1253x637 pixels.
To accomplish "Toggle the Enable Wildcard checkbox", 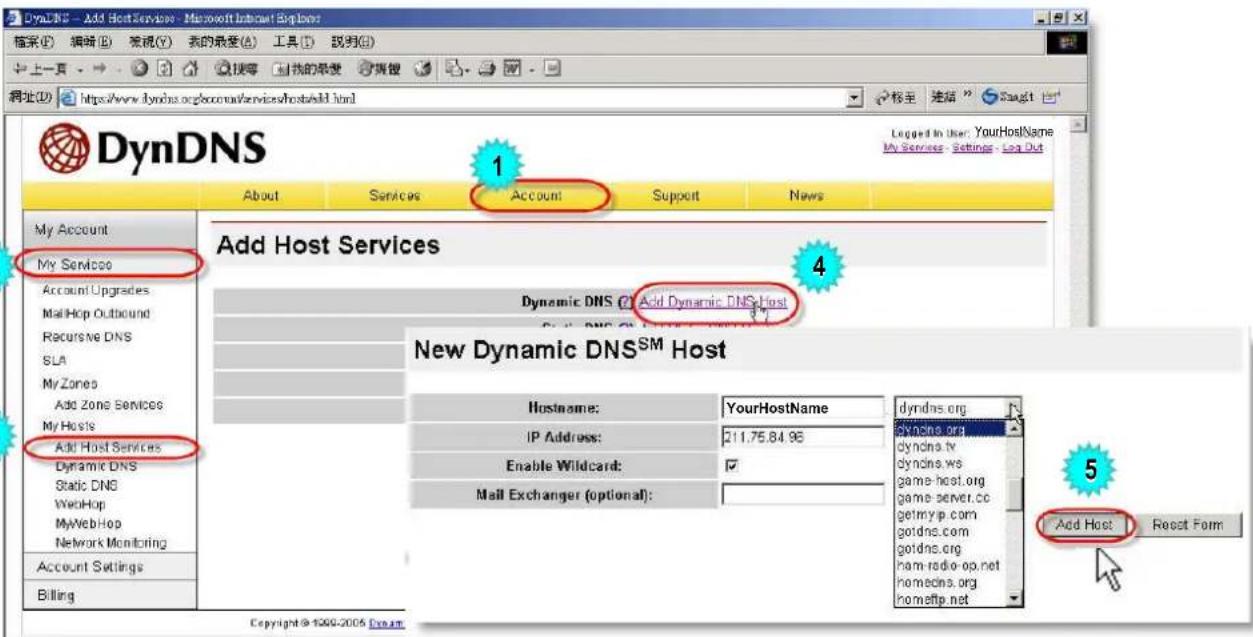I will (x=732, y=465).
